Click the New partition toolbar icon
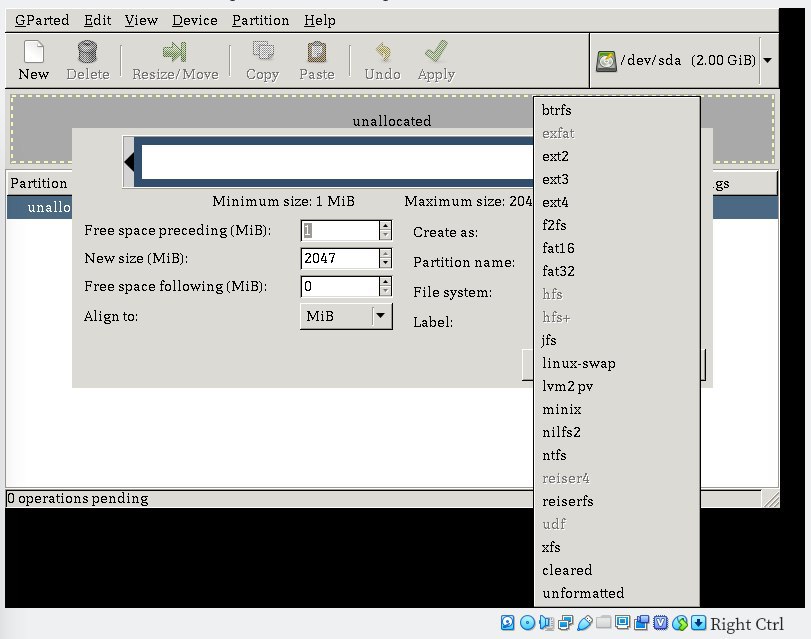The width and height of the screenshot is (811, 639). click(x=34, y=52)
